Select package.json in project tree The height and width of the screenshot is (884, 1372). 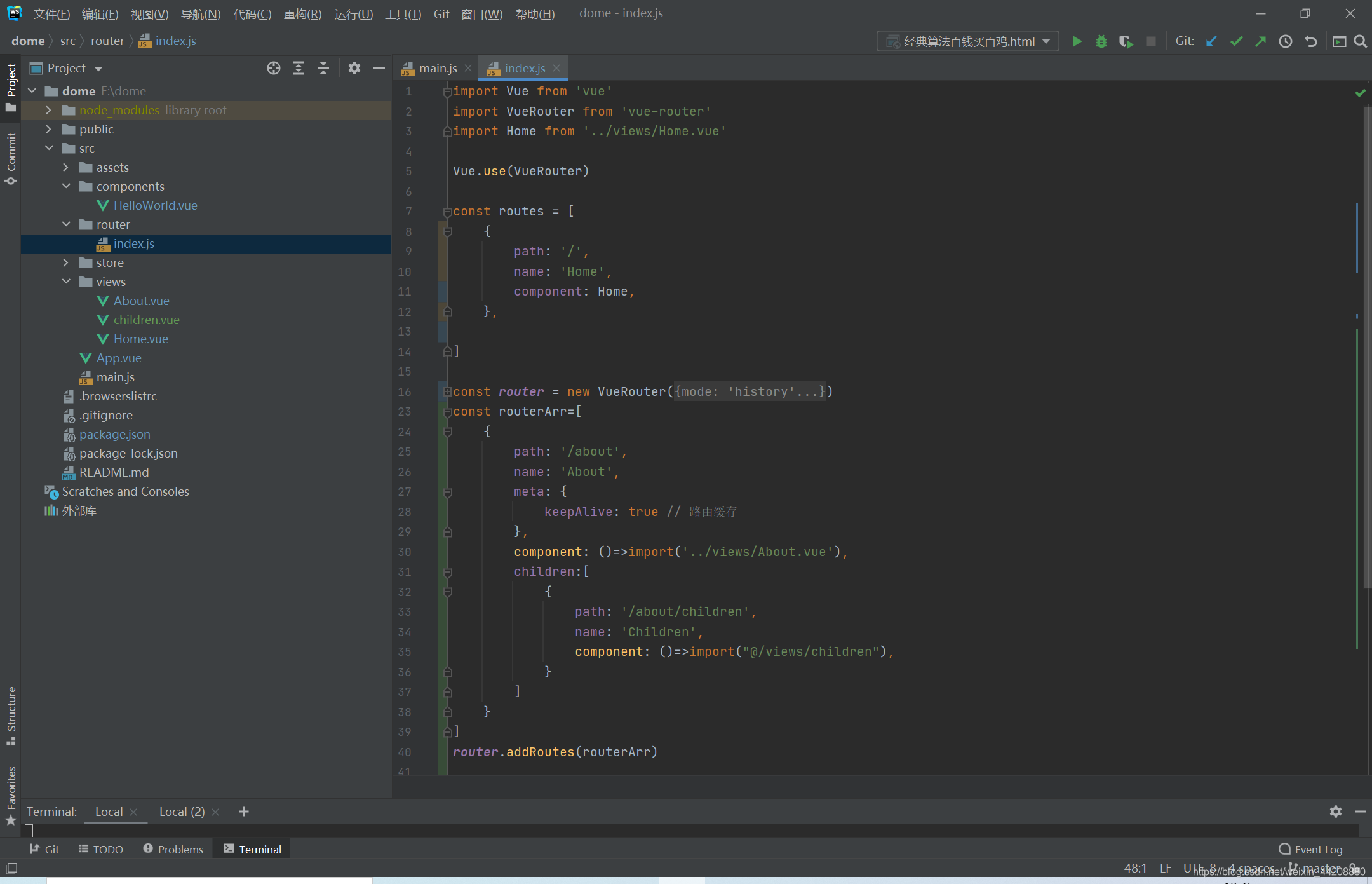114,434
